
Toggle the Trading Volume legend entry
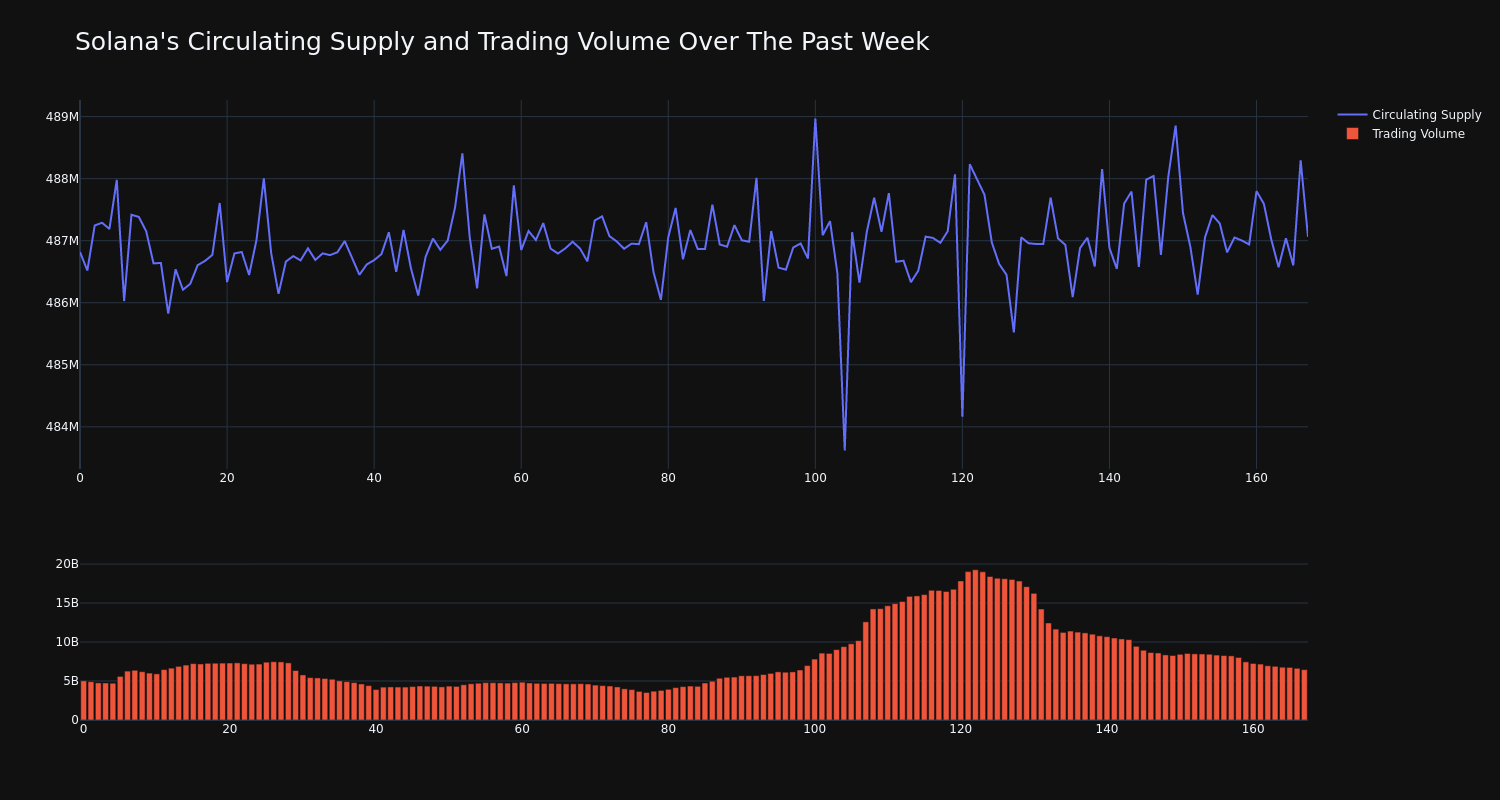[1410, 134]
